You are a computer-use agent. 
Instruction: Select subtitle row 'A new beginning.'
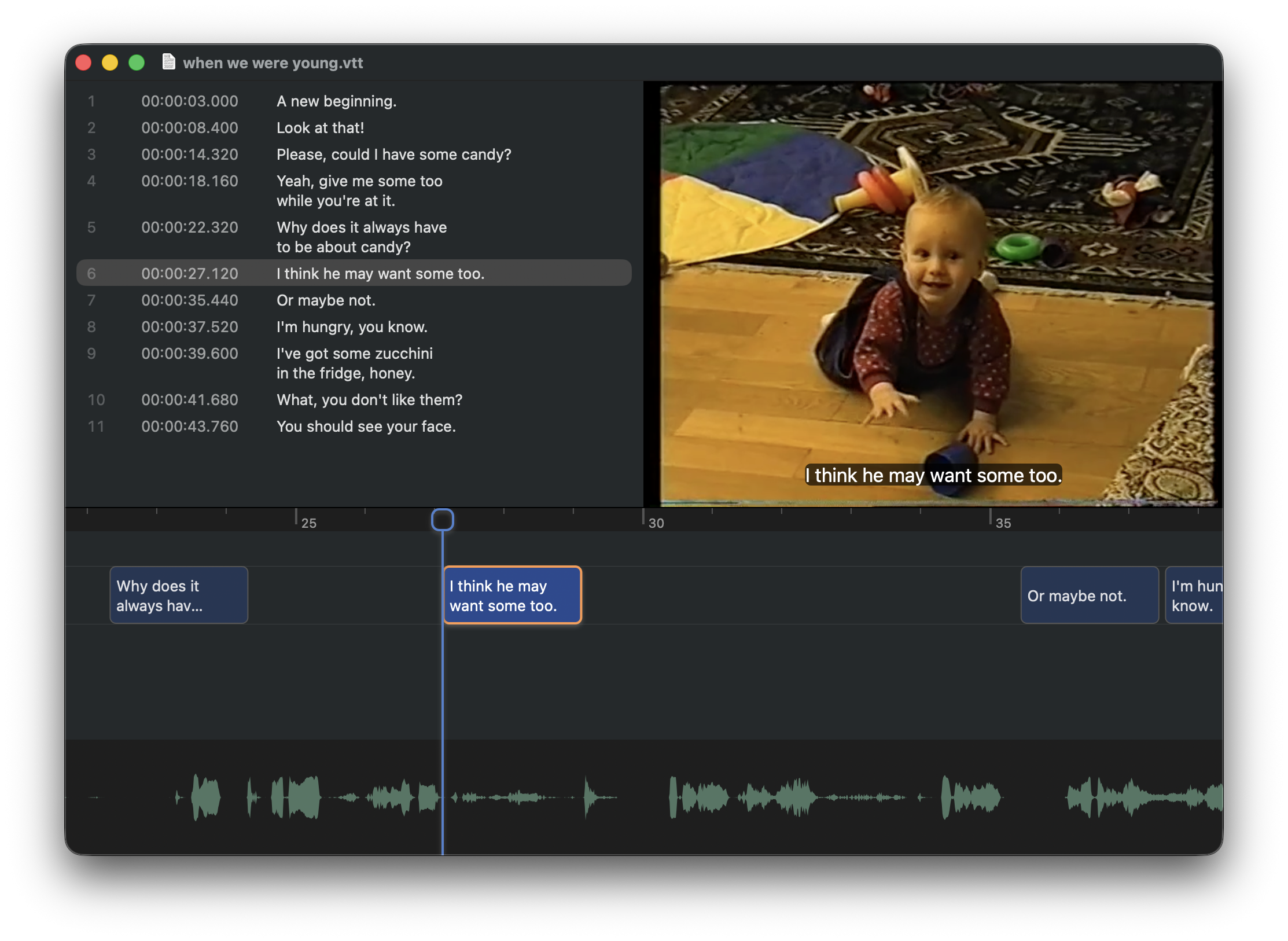point(336,101)
